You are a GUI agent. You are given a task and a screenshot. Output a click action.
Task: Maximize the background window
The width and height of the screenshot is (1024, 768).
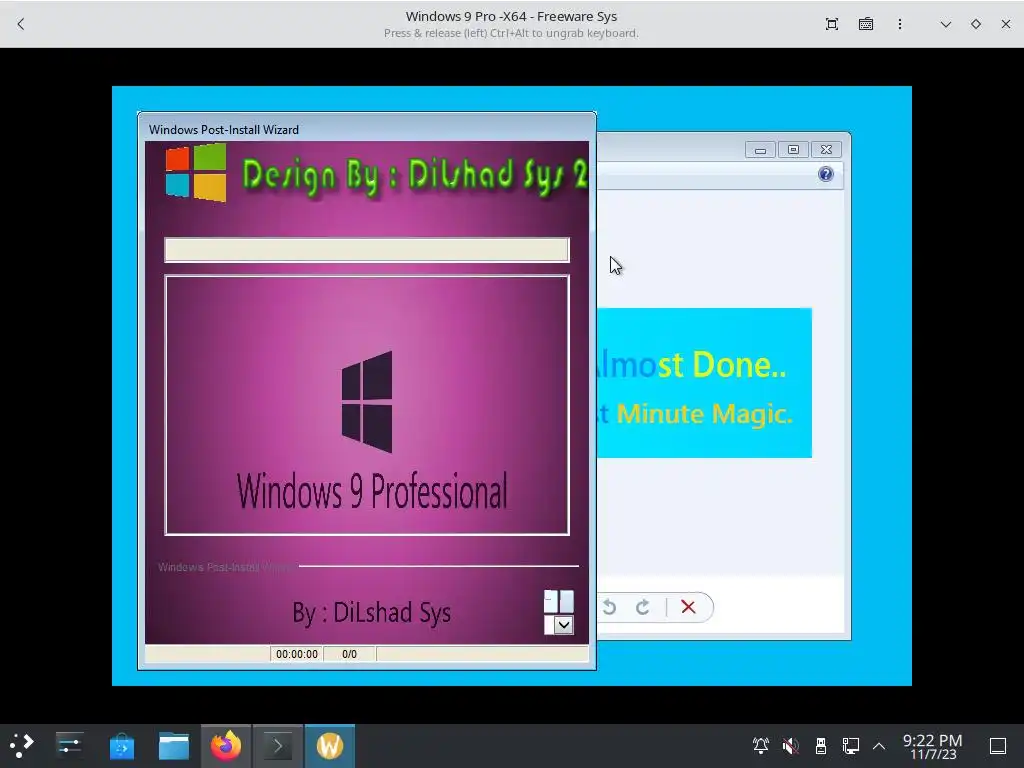coord(793,150)
